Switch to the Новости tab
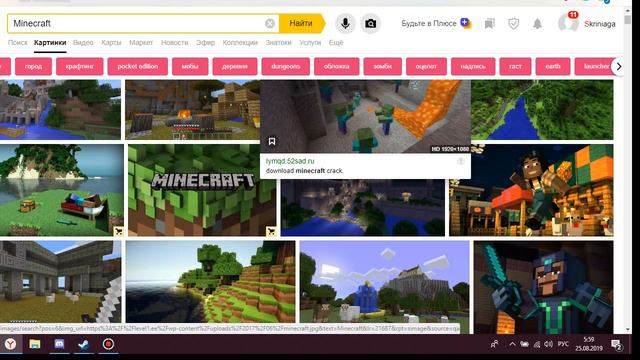Viewport: 640px width, 360px height. (x=174, y=42)
